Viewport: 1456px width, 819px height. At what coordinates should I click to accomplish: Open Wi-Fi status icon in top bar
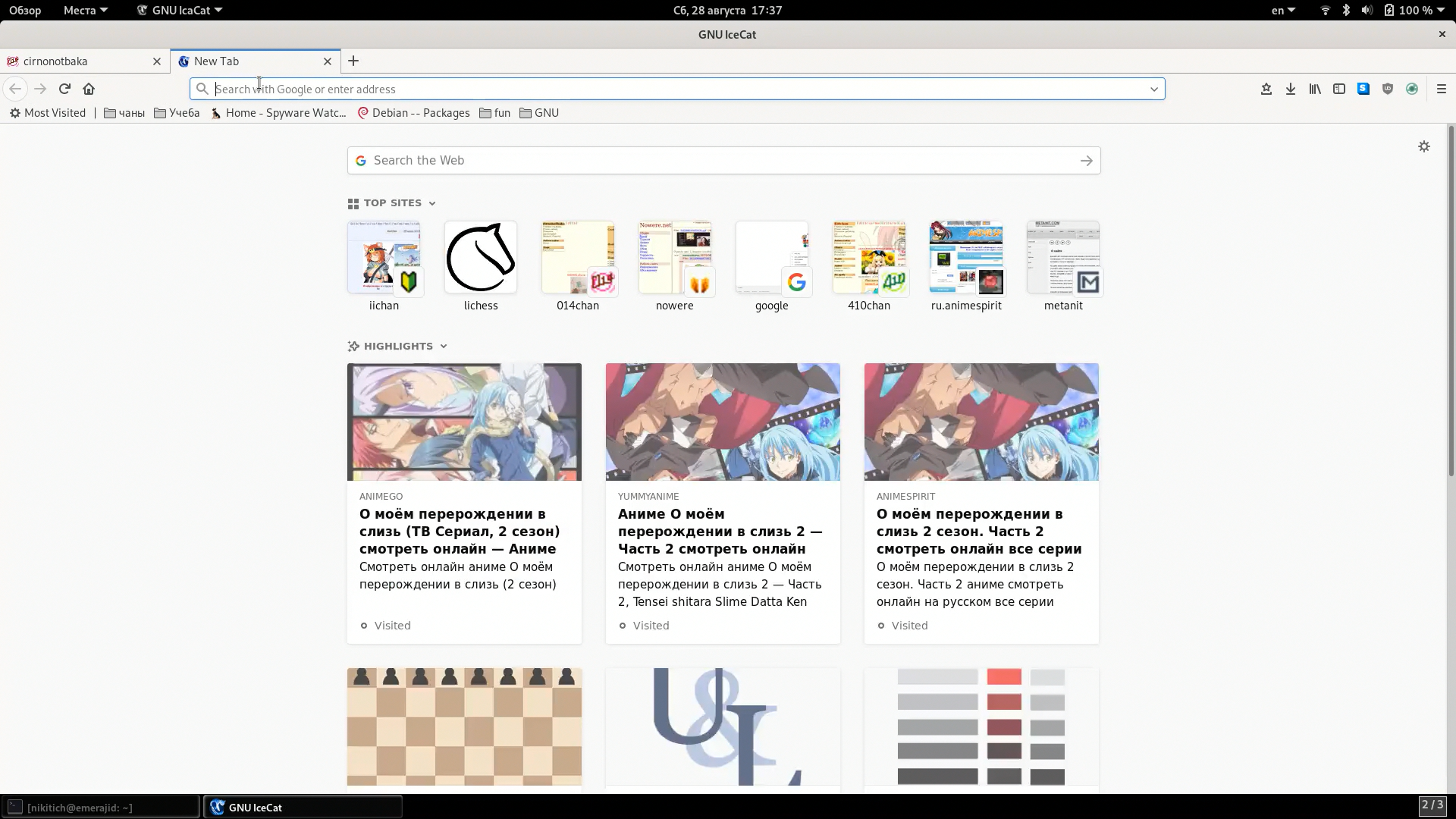[x=1326, y=10]
